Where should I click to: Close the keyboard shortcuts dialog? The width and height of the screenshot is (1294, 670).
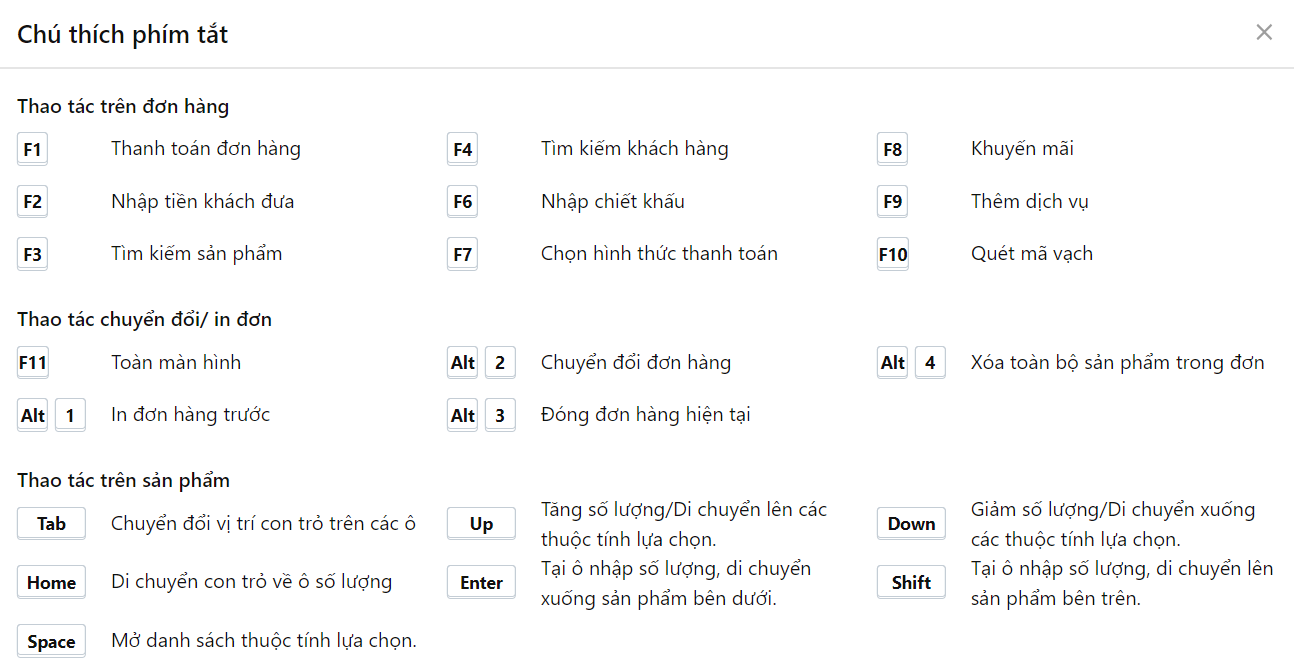1264,32
